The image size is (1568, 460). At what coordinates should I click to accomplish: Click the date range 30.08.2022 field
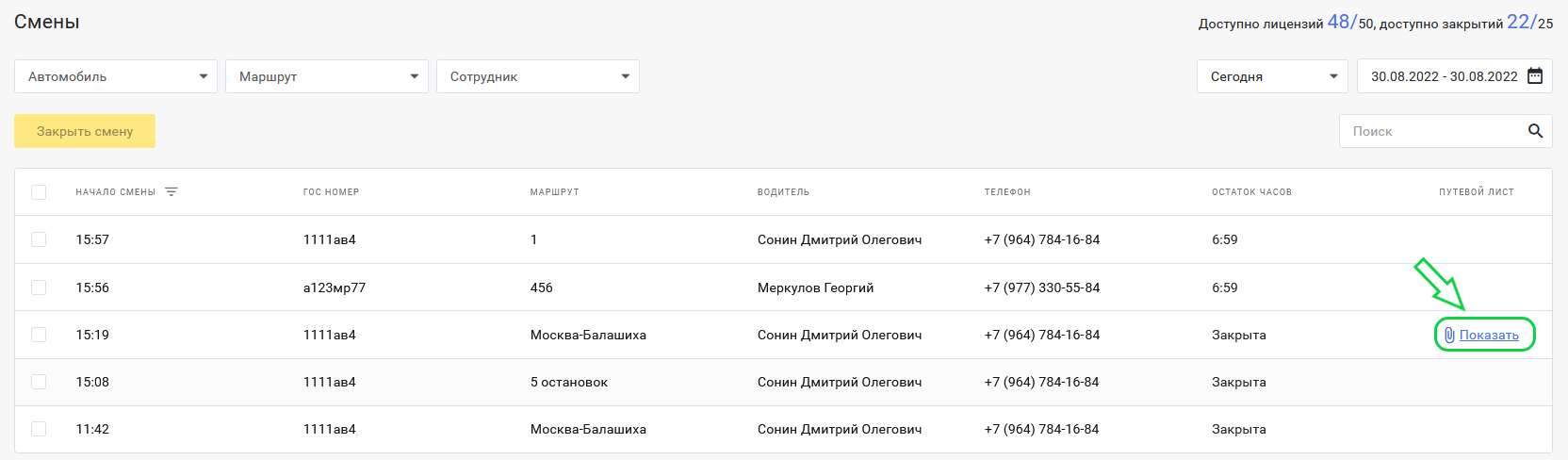(1444, 76)
